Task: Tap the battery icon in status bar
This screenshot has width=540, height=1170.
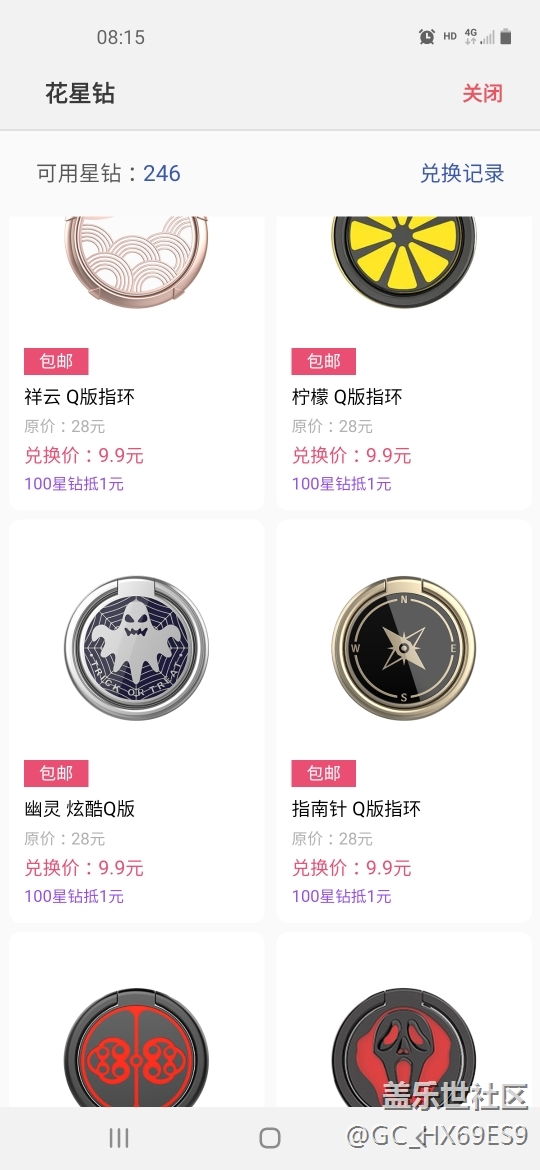Action: pyautogui.click(x=506, y=37)
